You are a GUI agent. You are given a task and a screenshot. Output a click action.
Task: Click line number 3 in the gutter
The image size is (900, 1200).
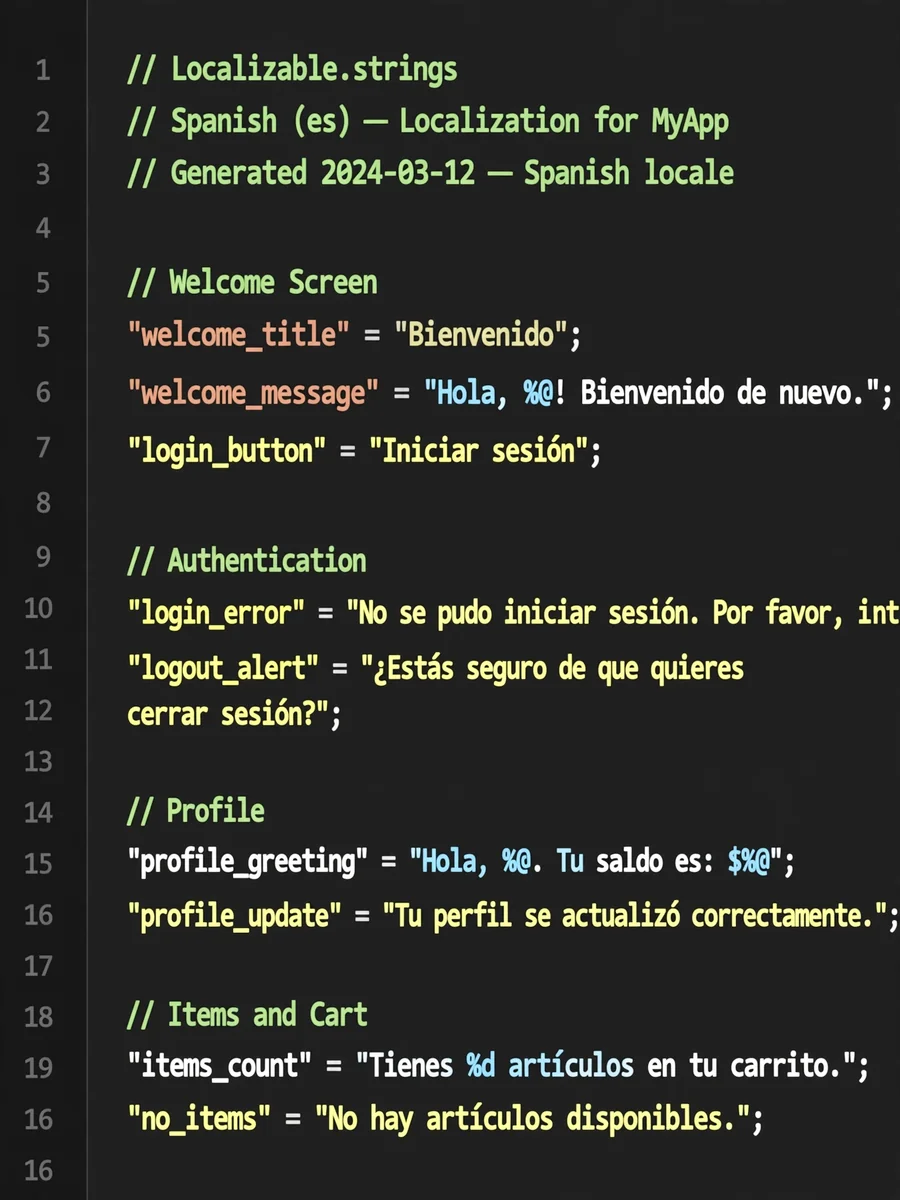point(42,173)
